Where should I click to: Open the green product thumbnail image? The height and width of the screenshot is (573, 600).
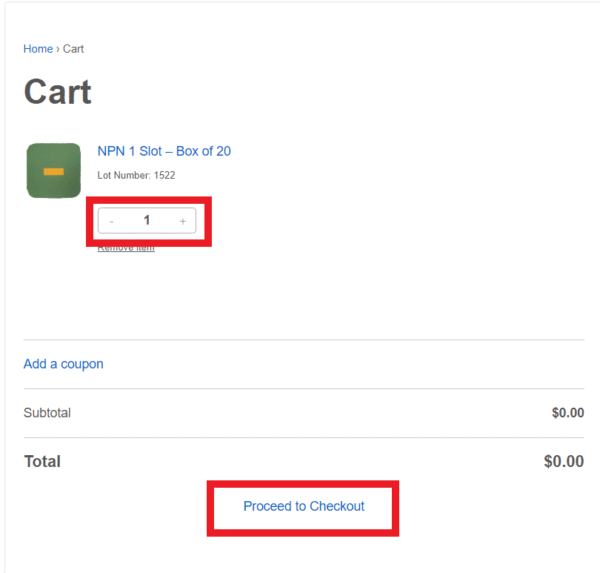point(54,171)
